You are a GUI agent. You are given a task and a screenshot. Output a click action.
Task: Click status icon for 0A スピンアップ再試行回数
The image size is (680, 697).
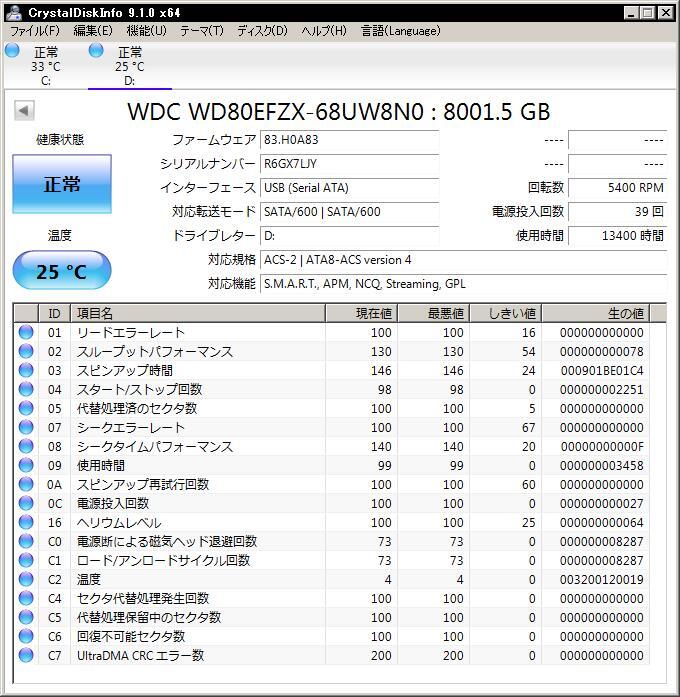26,484
